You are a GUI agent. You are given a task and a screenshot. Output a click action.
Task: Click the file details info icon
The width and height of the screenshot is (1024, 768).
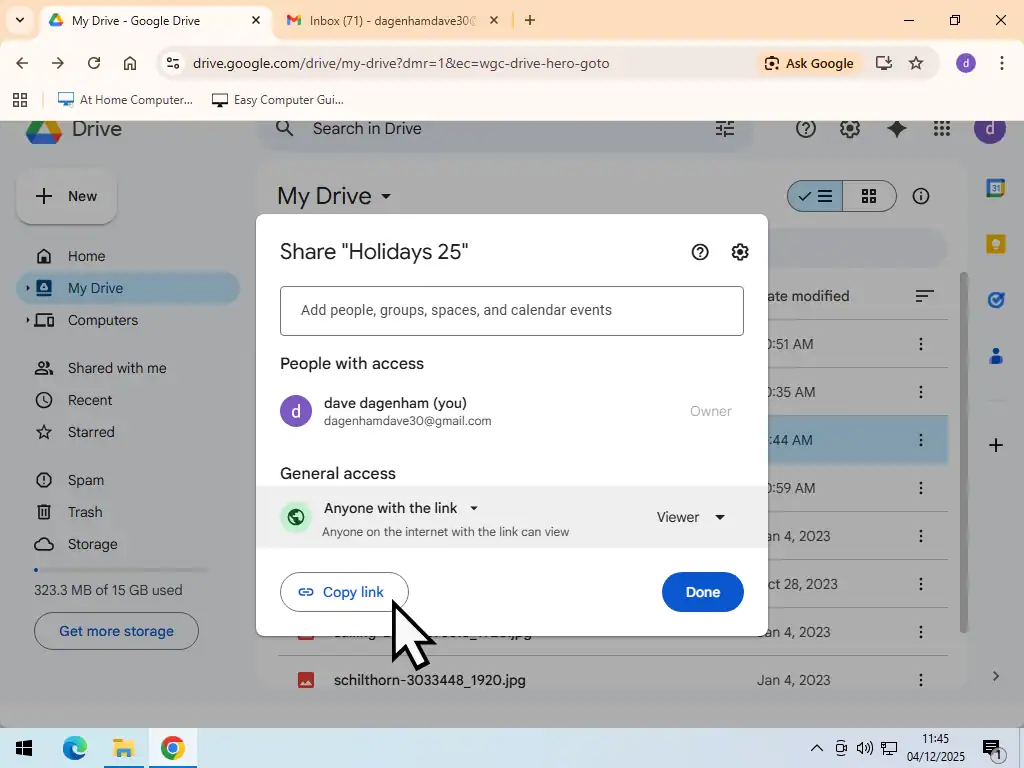[920, 196]
